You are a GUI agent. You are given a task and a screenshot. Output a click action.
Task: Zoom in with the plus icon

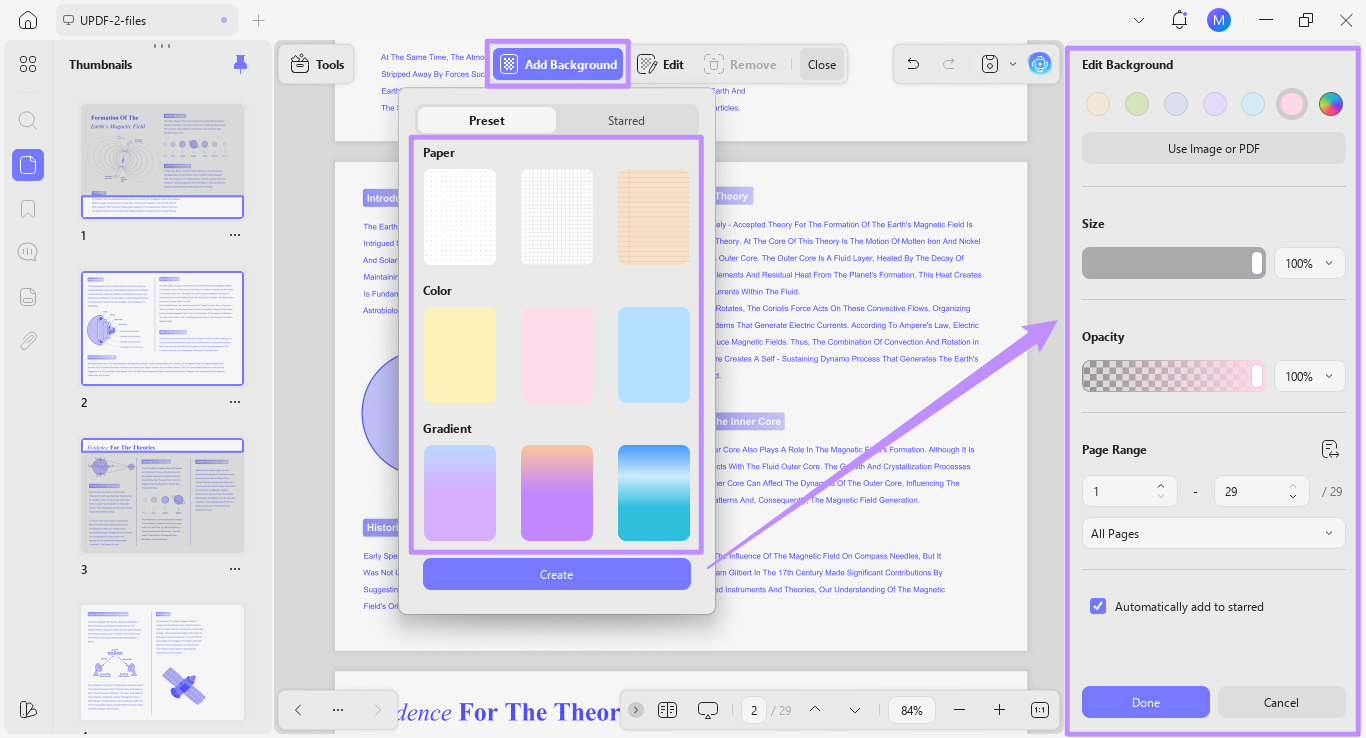click(x=999, y=710)
